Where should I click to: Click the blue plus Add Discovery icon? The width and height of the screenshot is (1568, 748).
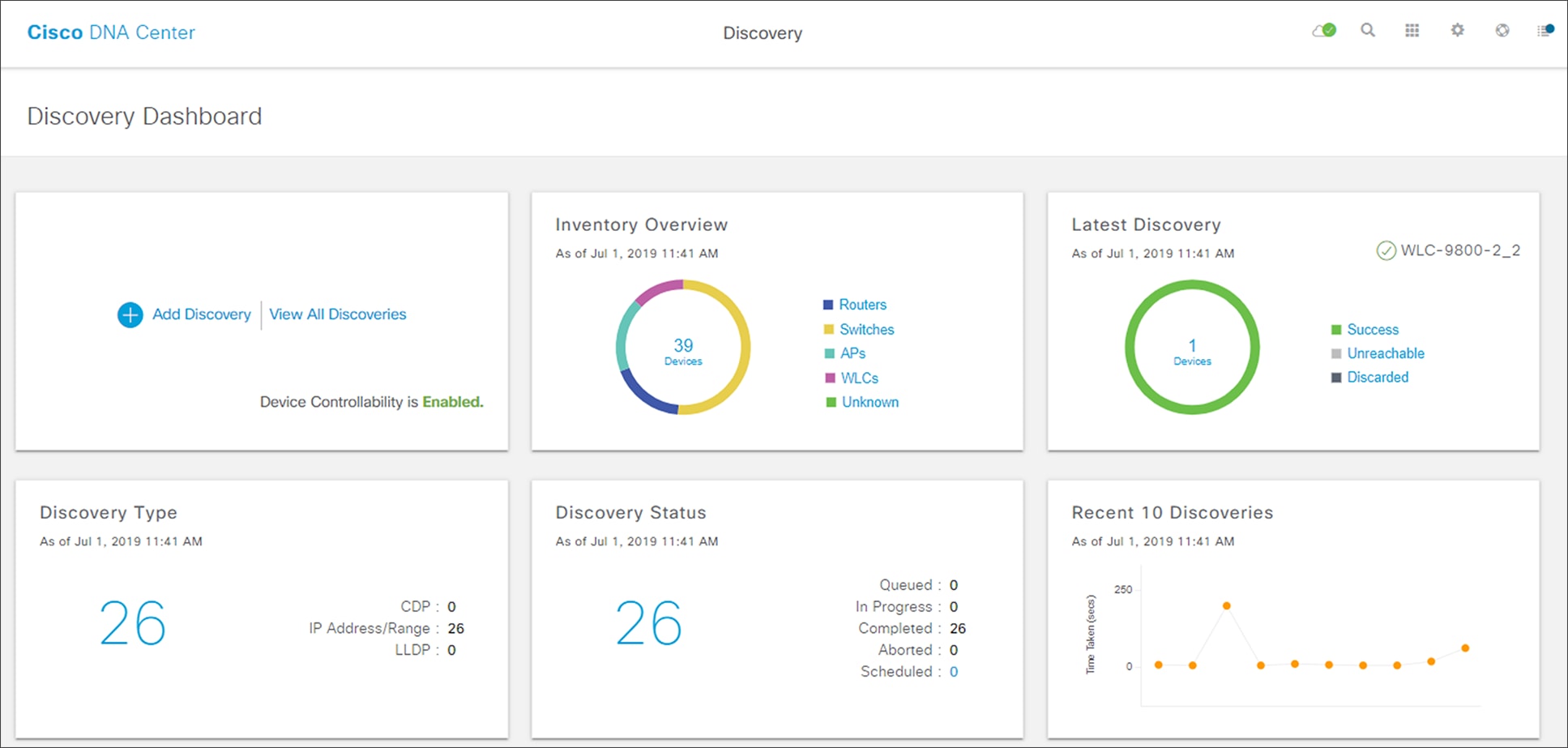point(130,314)
